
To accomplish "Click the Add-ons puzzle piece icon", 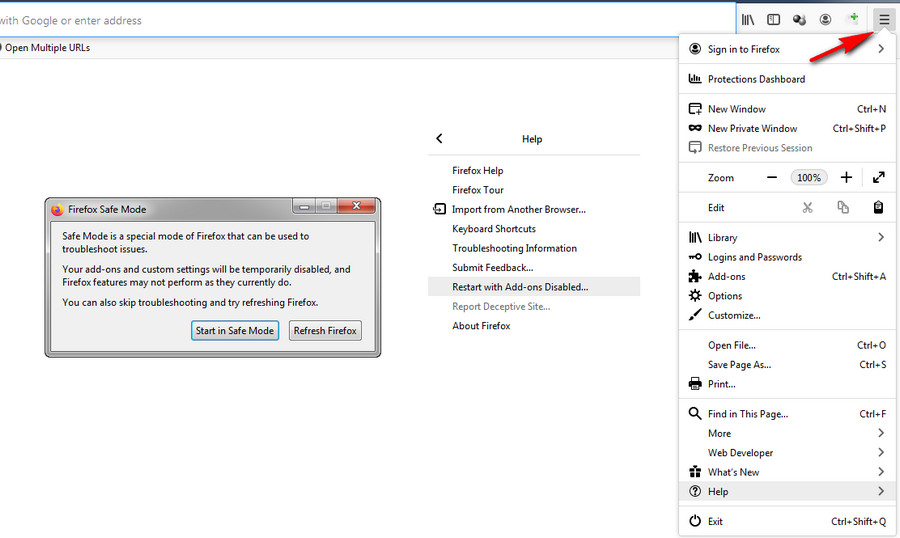I will [695, 276].
